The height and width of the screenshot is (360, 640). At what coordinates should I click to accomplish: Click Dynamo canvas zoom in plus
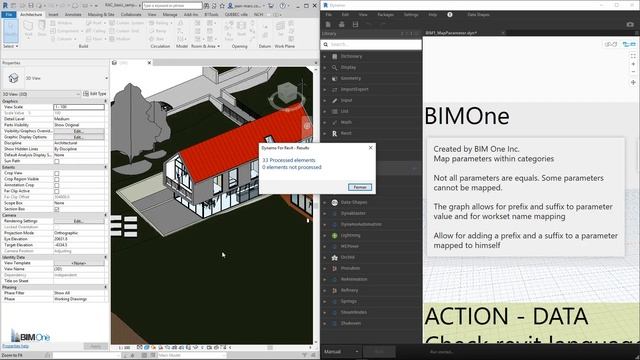pos(633,64)
